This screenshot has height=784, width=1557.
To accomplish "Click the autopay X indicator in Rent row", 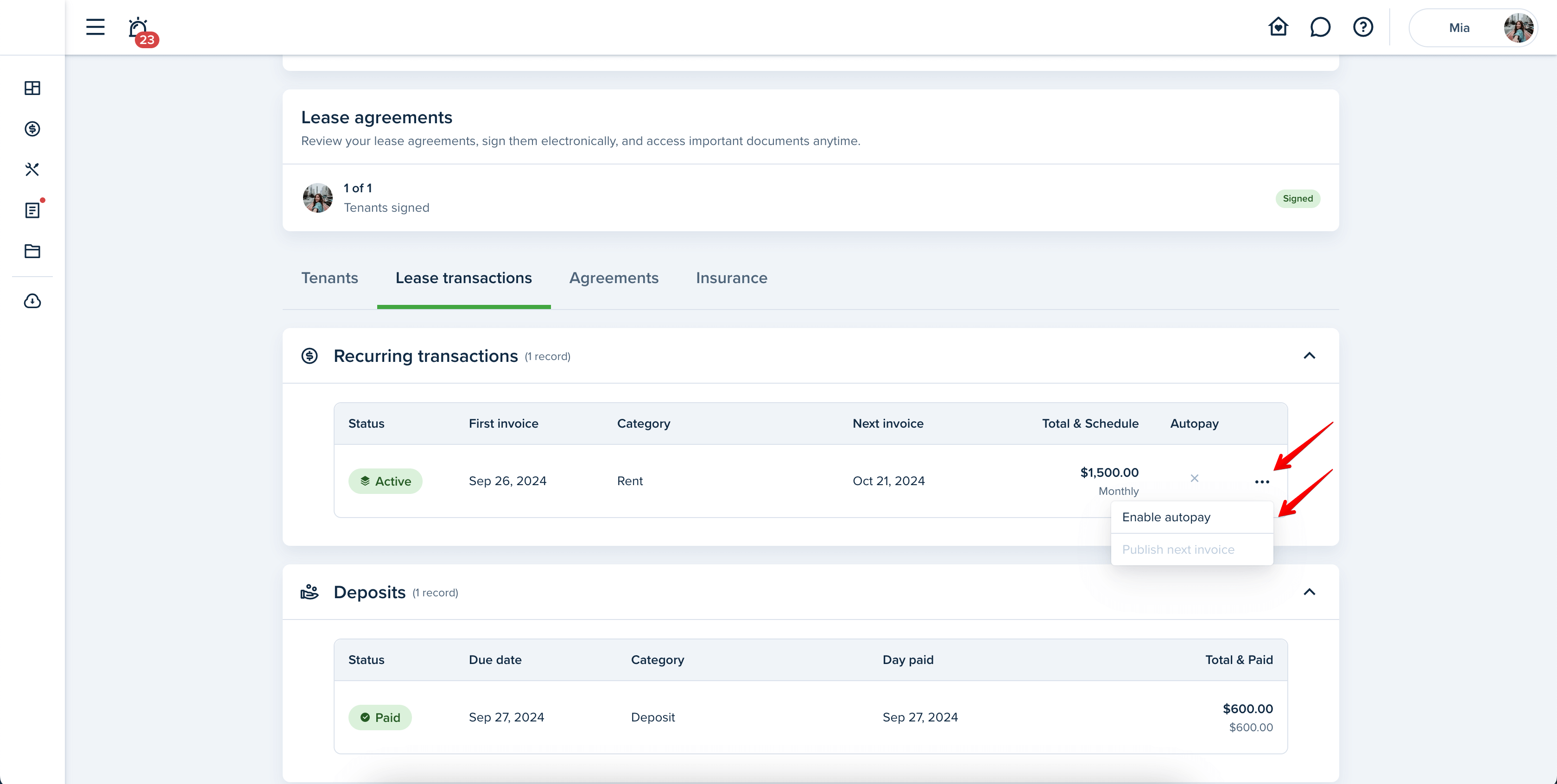I will click(x=1194, y=479).
